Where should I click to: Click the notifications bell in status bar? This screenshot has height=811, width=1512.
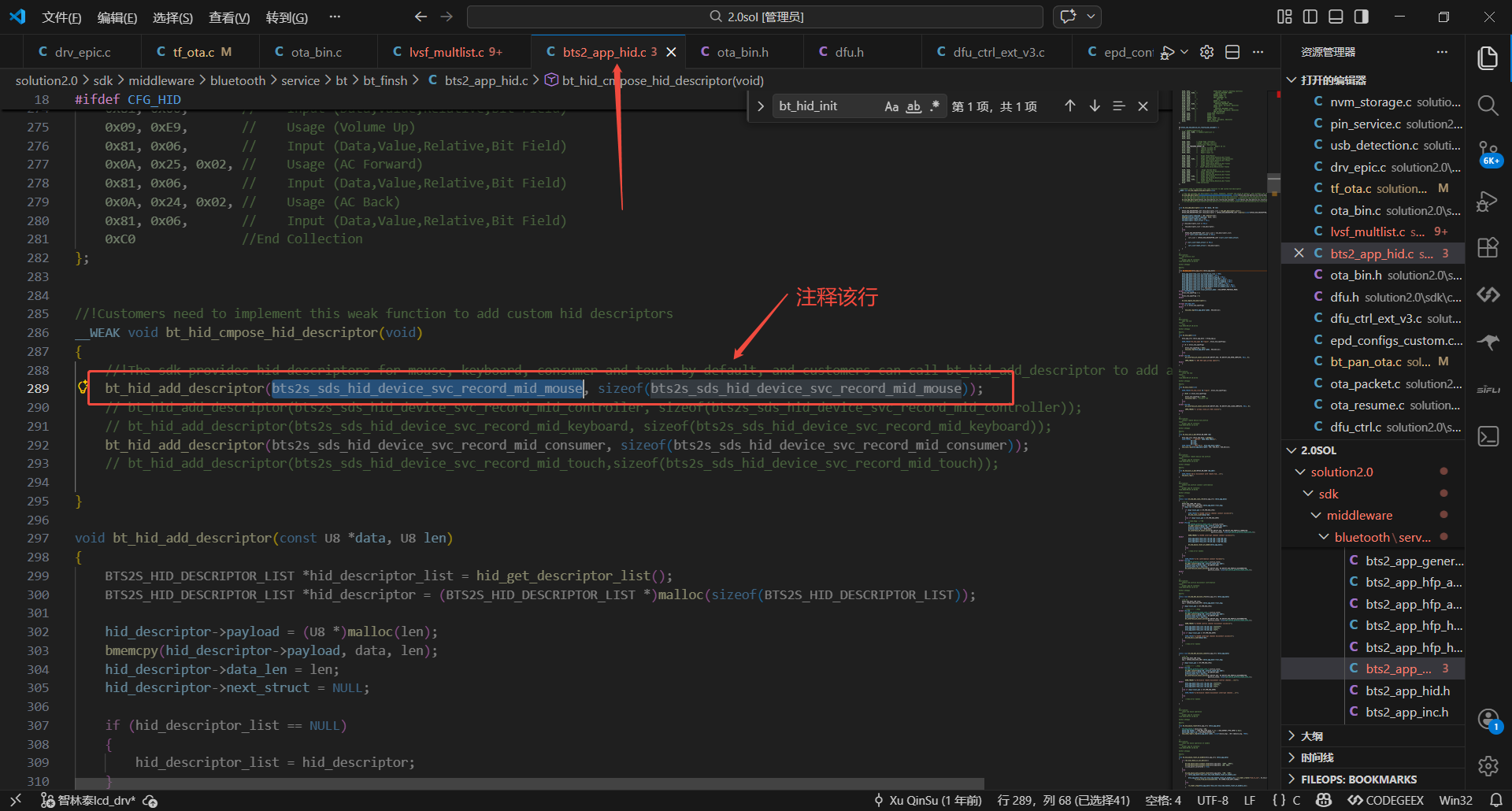point(1495,800)
